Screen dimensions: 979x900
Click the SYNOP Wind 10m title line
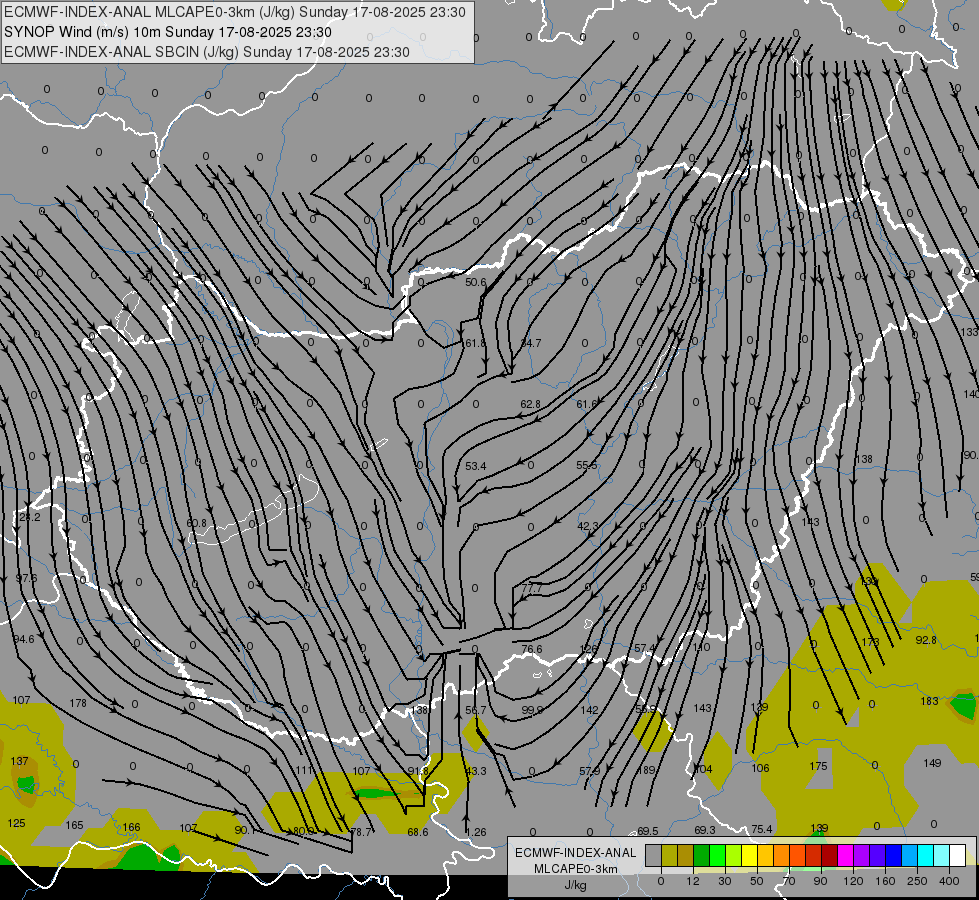coord(168,32)
